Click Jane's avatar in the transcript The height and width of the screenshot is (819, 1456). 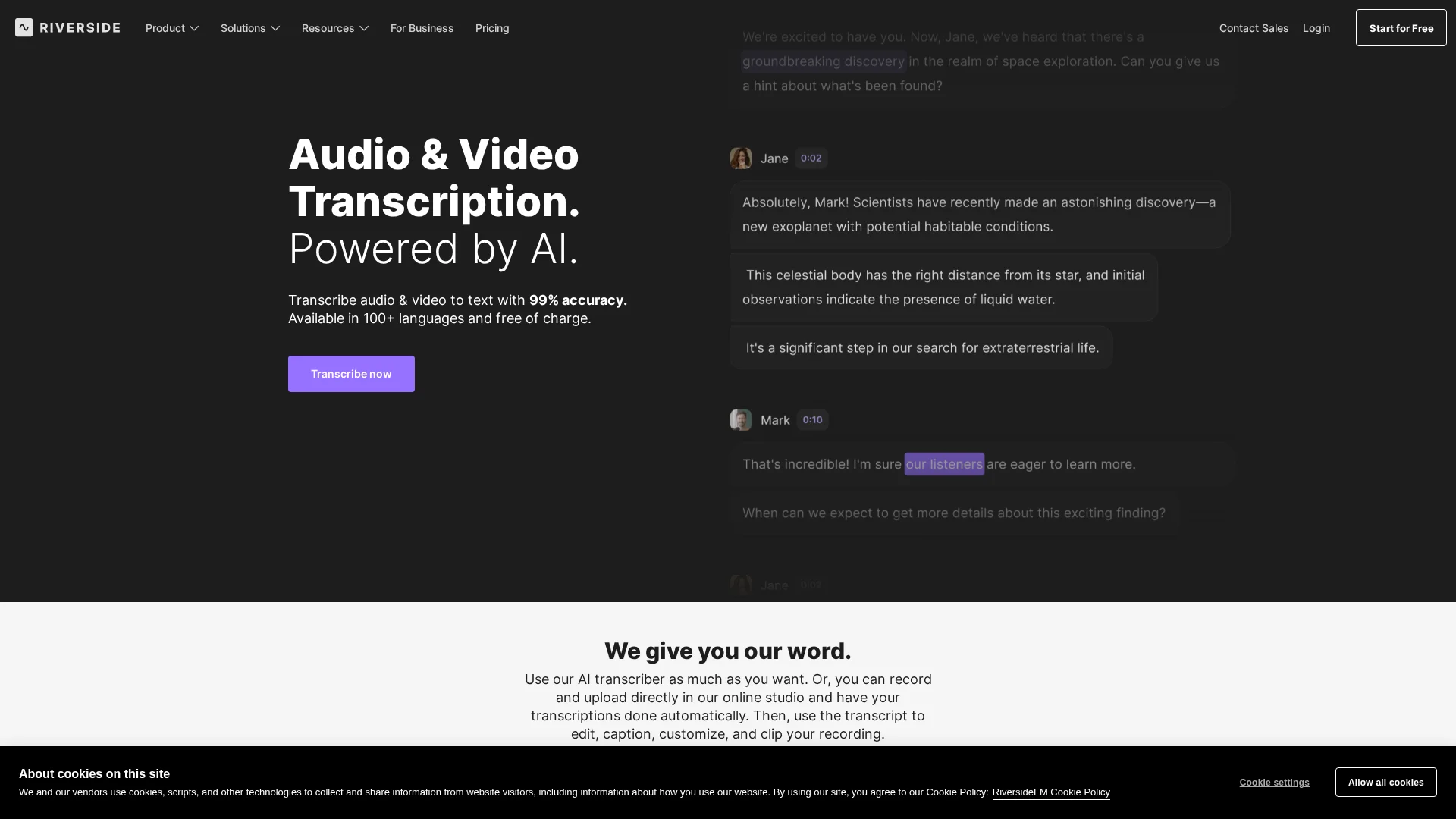tap(740, 158)
